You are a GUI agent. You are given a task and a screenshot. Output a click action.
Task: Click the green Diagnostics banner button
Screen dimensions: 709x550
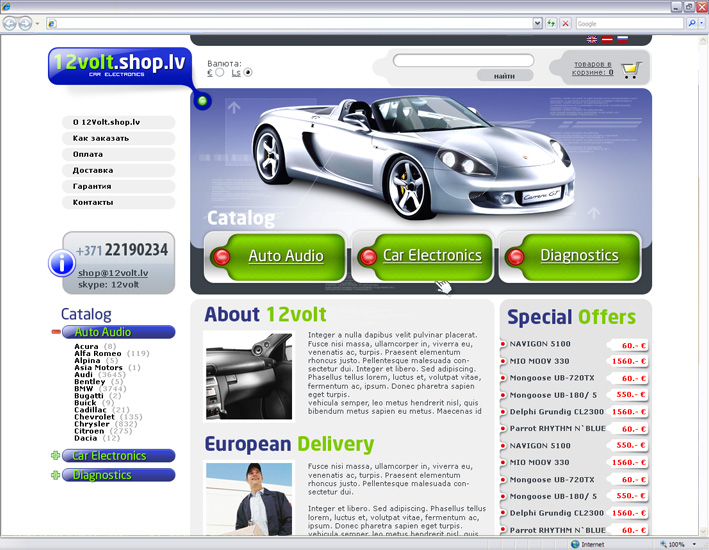[570, 256]
